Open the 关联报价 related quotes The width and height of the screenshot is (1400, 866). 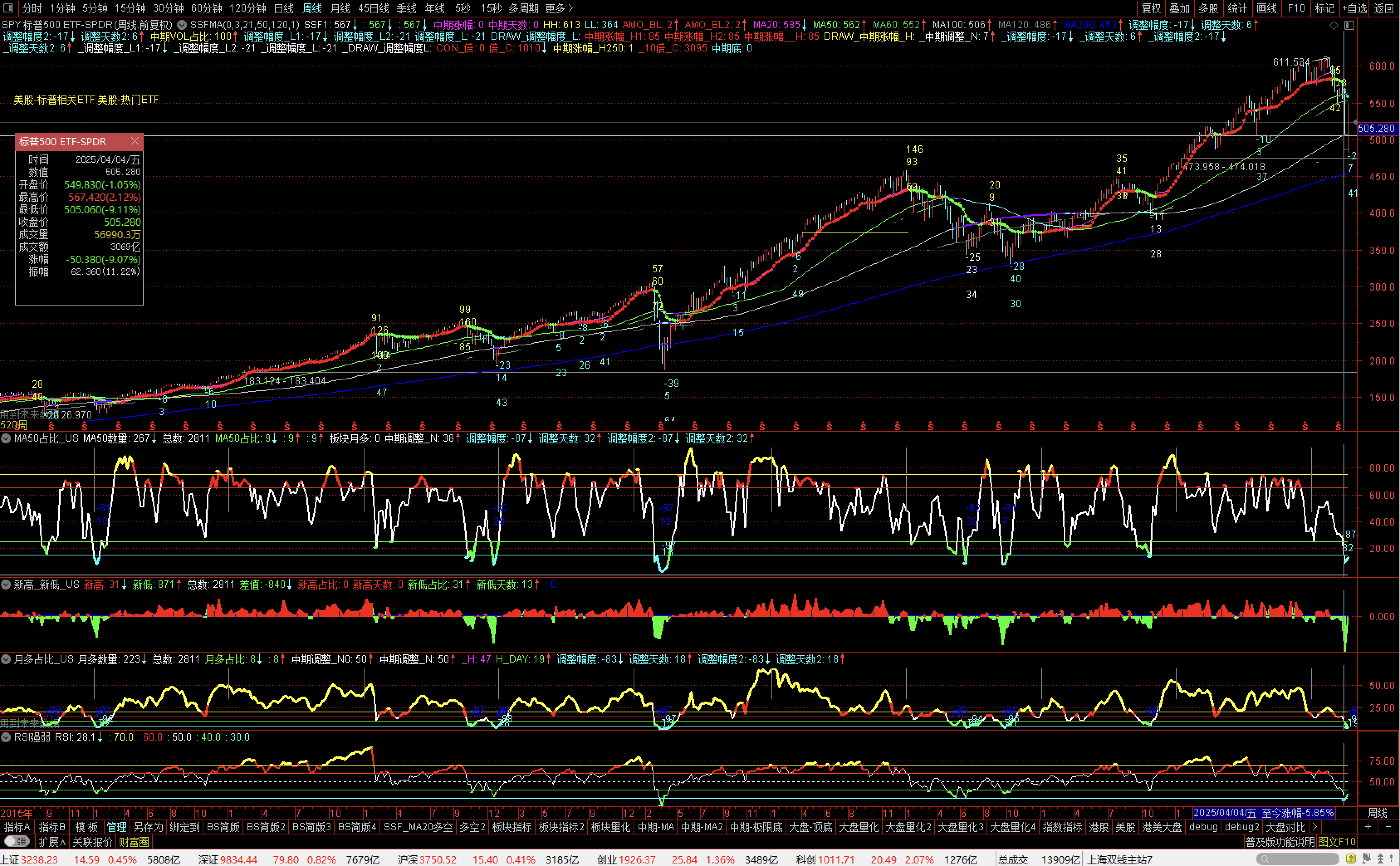click(x=92, y=842)
